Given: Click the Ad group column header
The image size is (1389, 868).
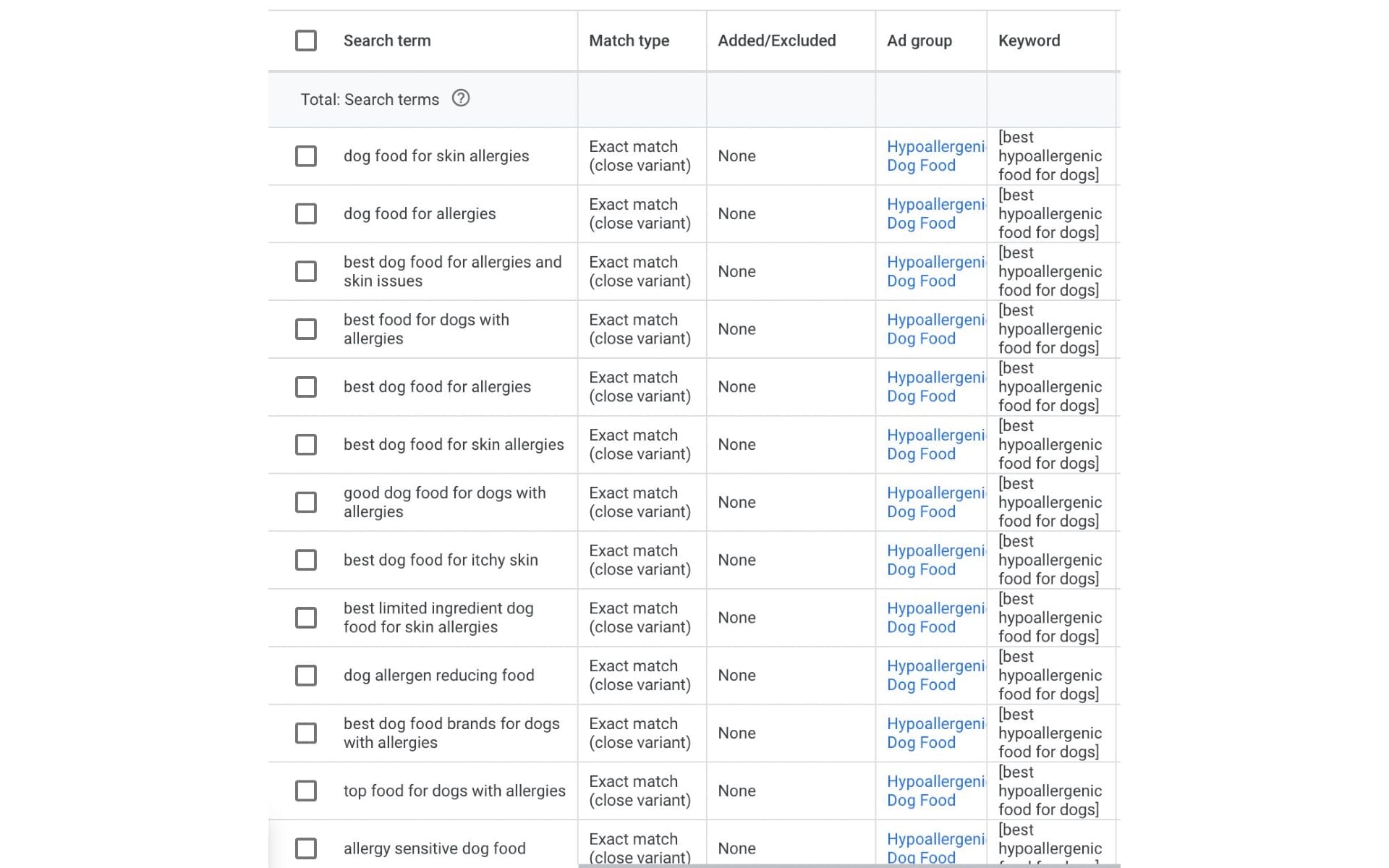Looking at the screenshot, I should click(919, 41).
